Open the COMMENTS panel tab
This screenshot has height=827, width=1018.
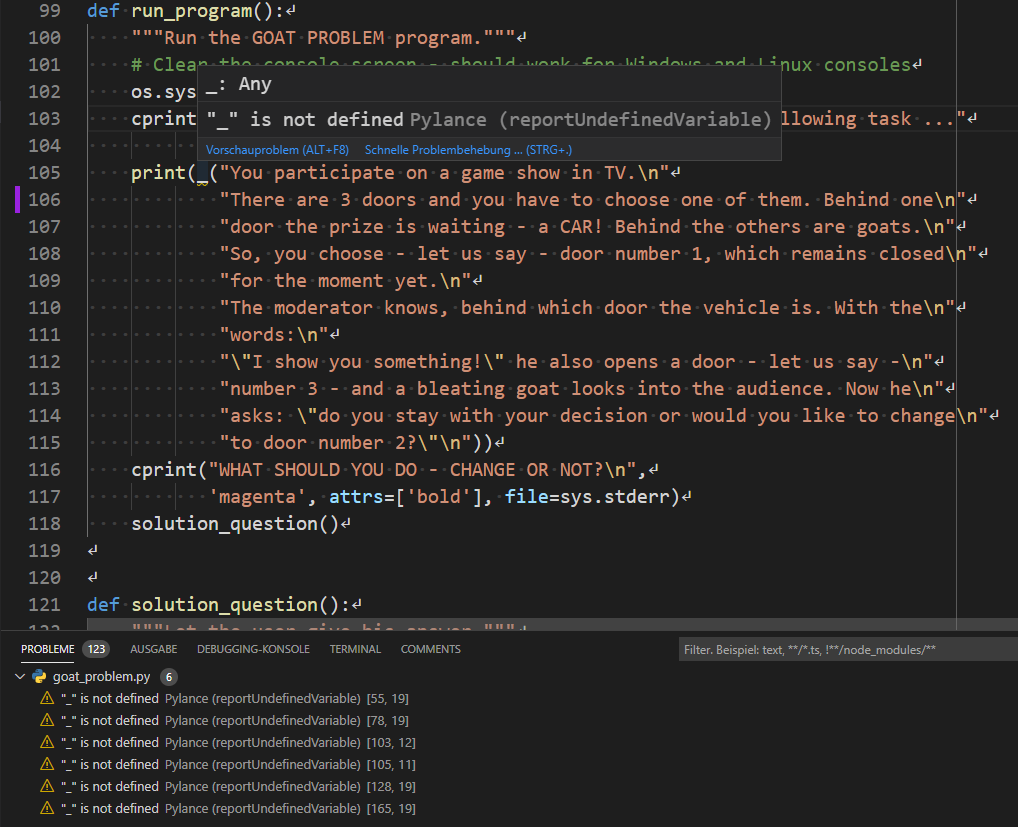point(430,648)
